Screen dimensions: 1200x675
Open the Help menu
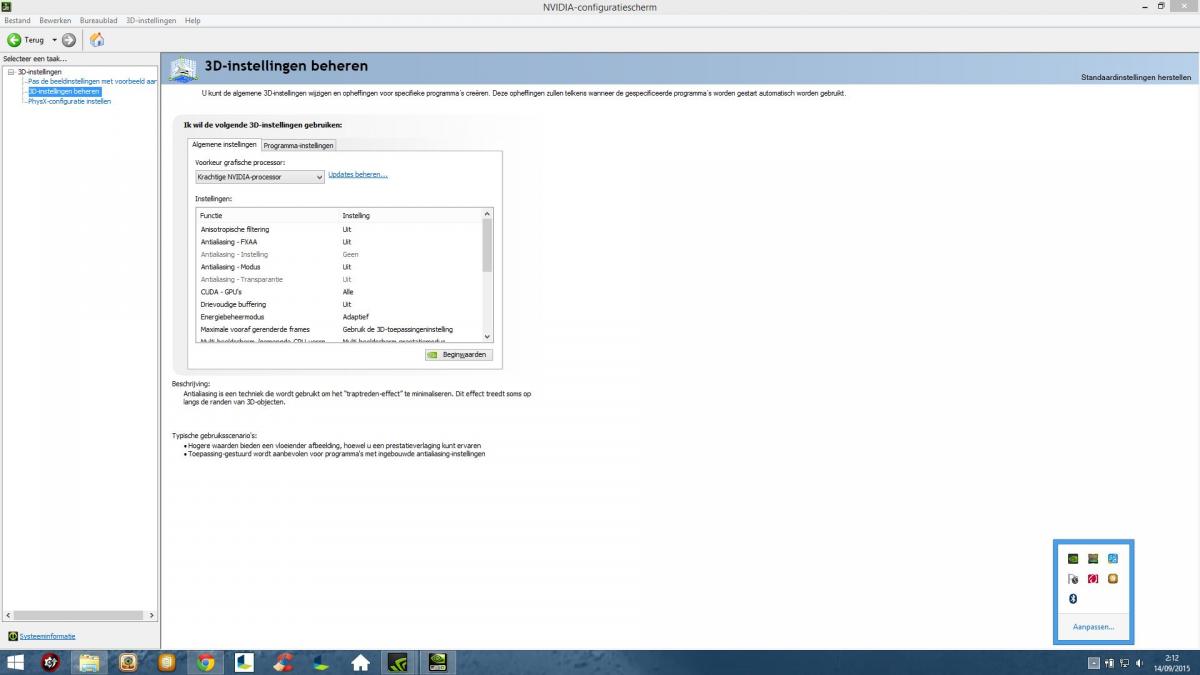click(193, 20)
